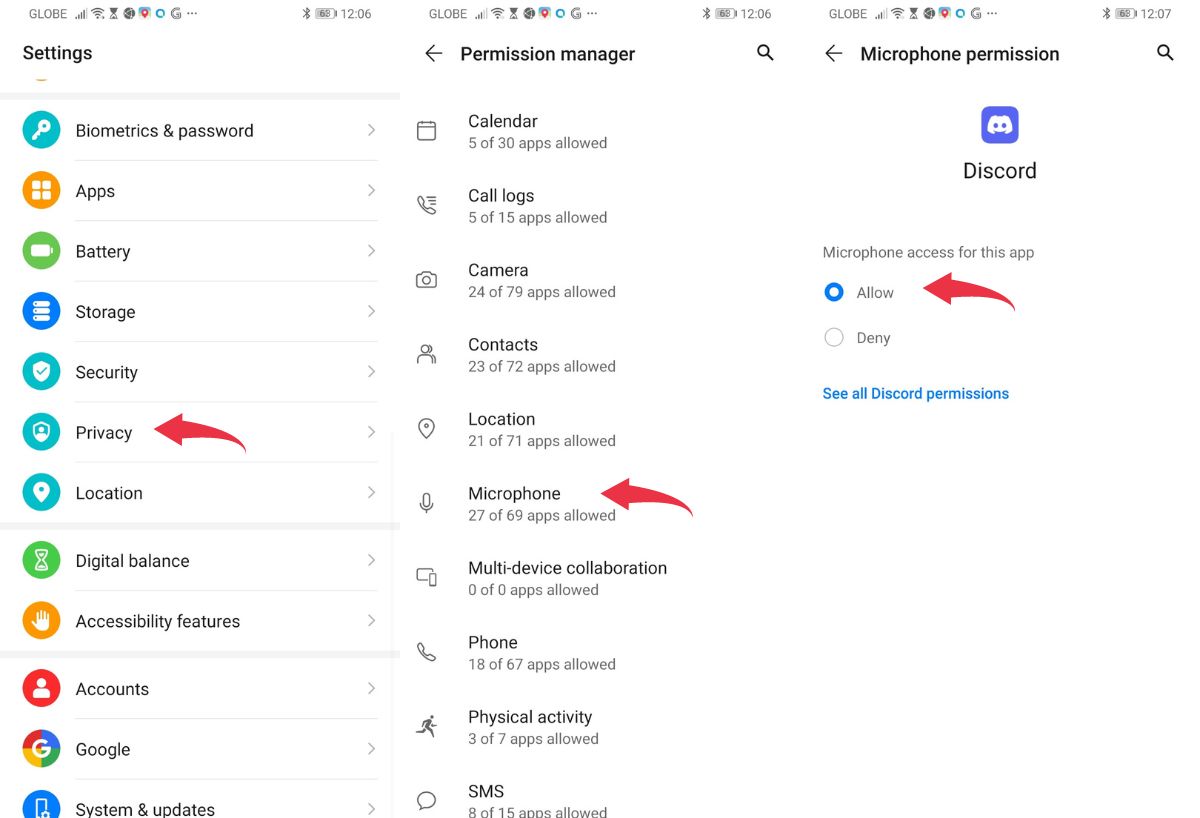Select Deny microphone access radio button

click(834, 338)
